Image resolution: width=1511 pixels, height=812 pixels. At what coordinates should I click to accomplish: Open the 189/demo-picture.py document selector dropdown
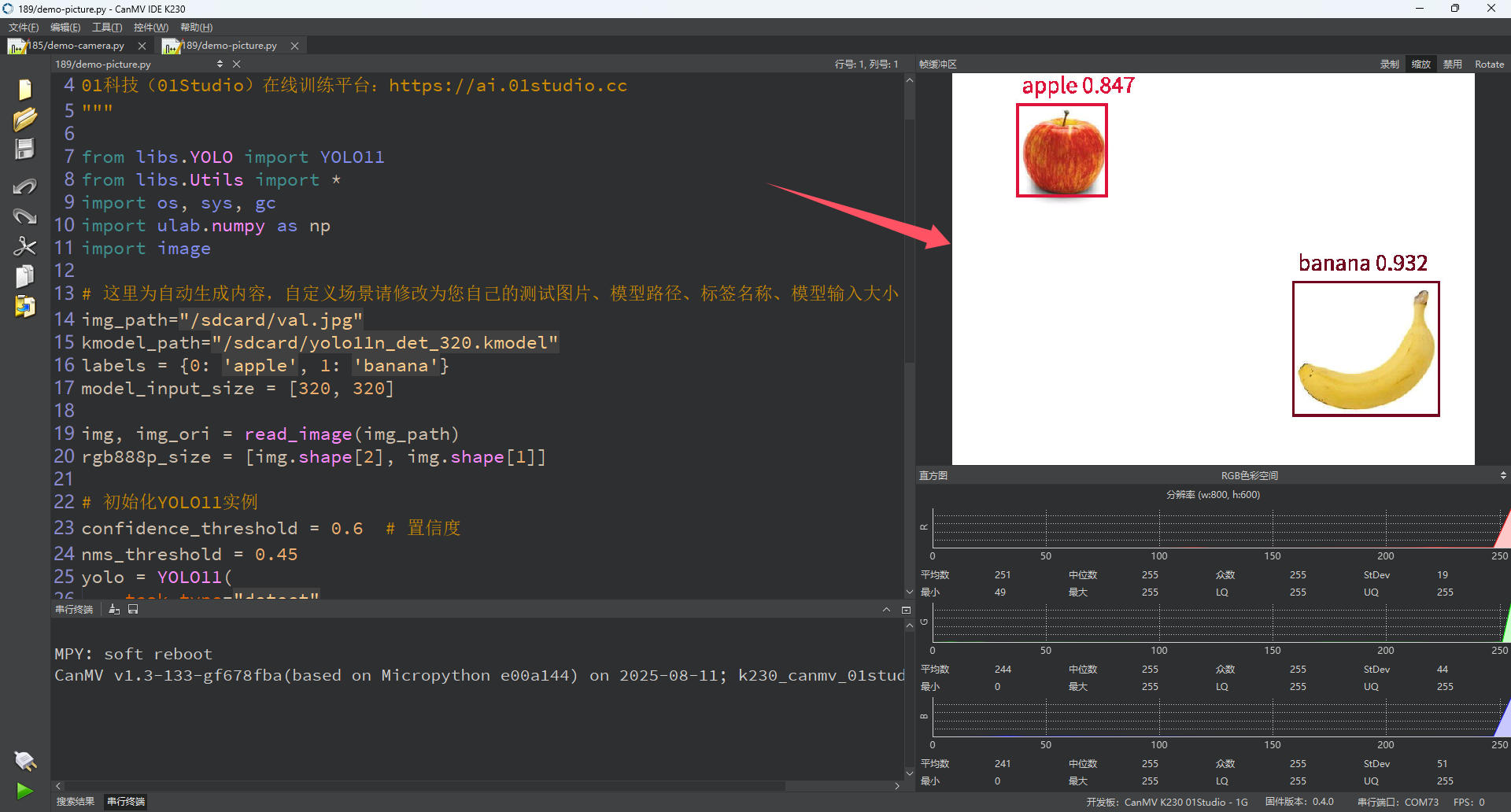(220, 65)
